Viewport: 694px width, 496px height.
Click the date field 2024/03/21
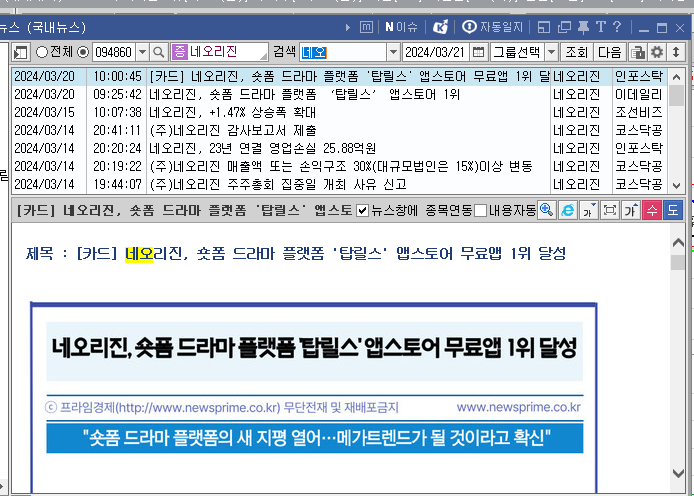click(x=435, y=52)
